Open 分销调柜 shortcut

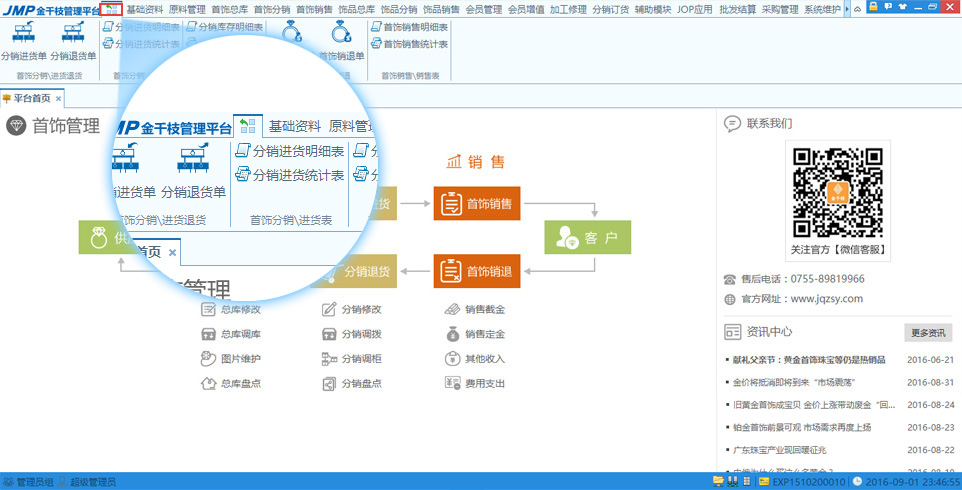point(352,359)
